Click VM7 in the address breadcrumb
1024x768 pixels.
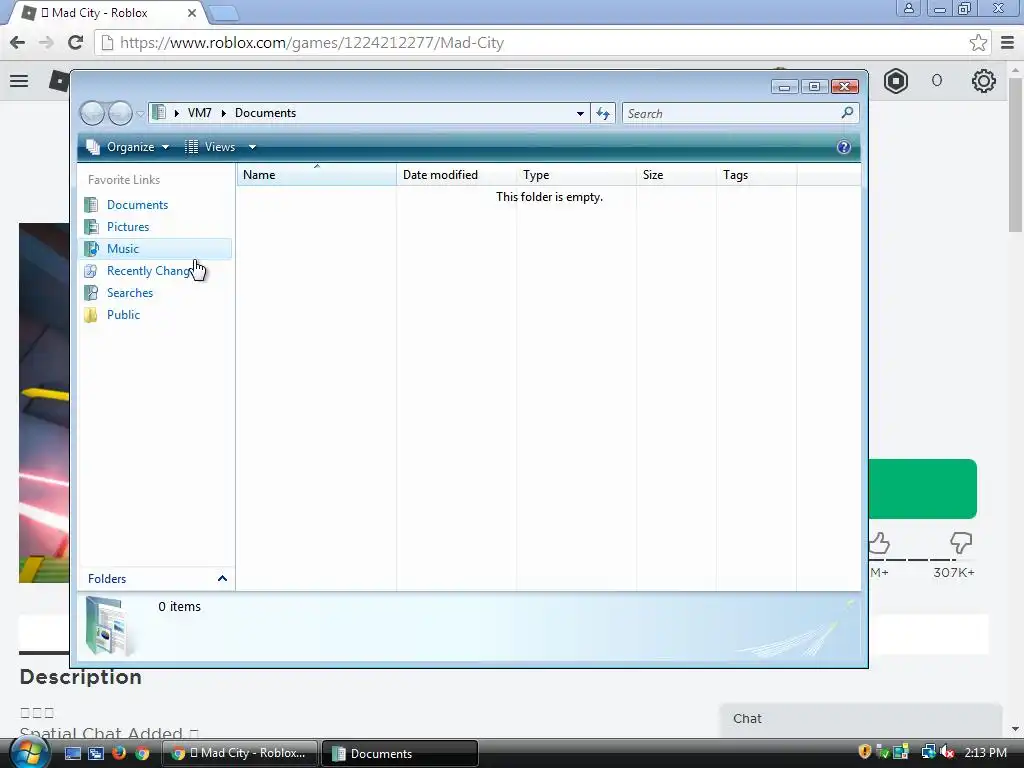click(199, 113)
